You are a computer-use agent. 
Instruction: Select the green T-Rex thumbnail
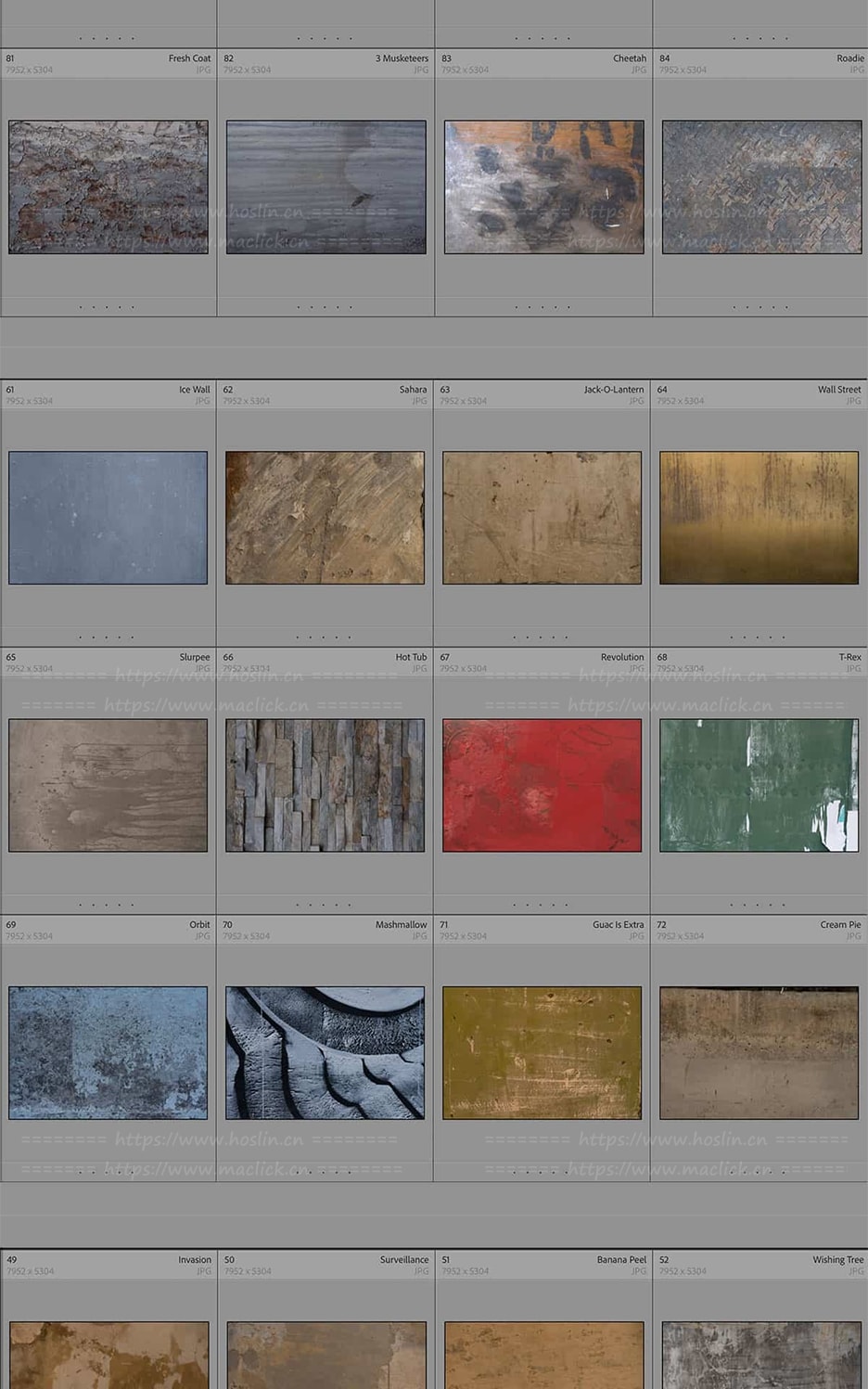(759, 785)
